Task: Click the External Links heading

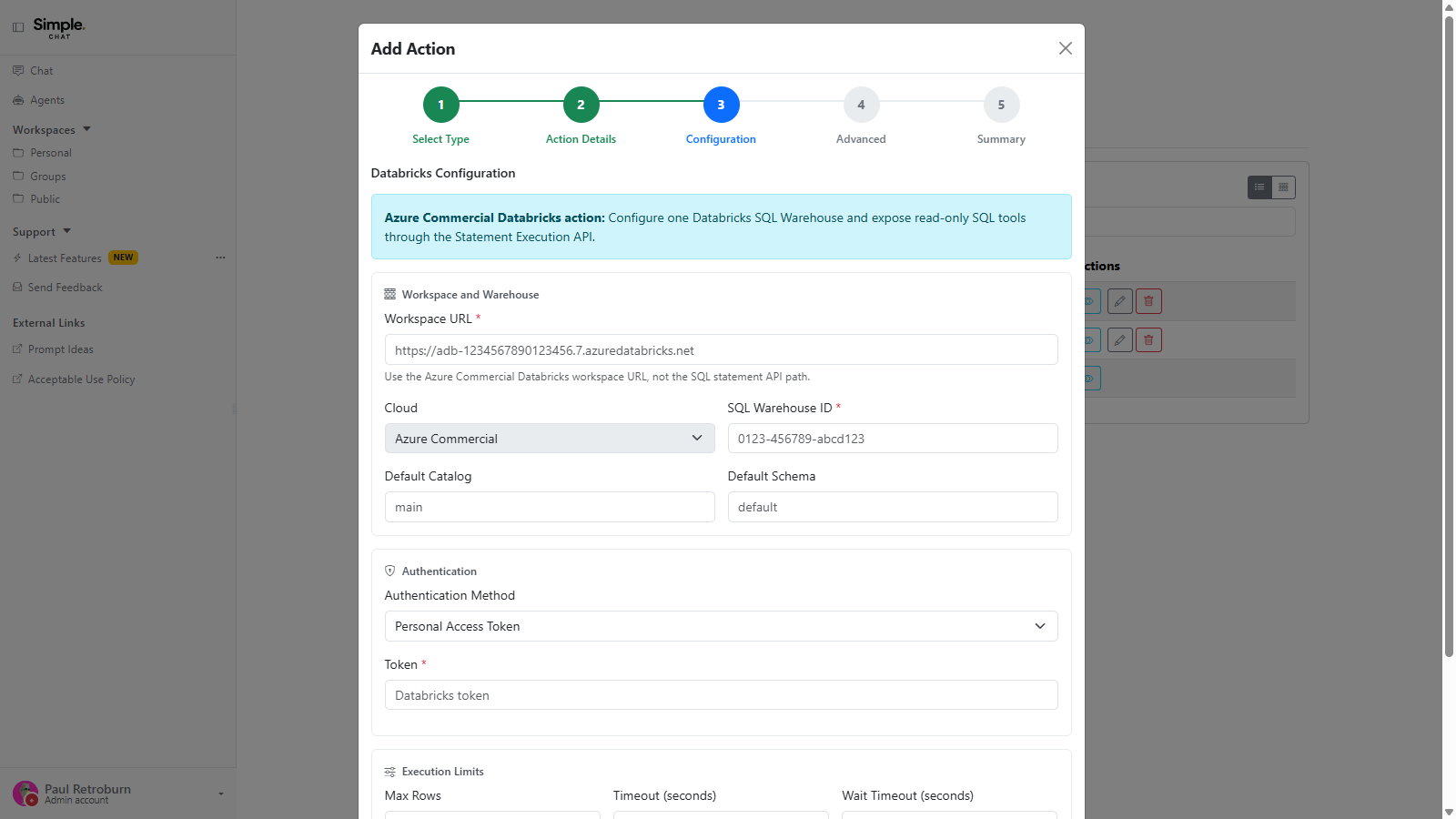Action: click(49, 323)
